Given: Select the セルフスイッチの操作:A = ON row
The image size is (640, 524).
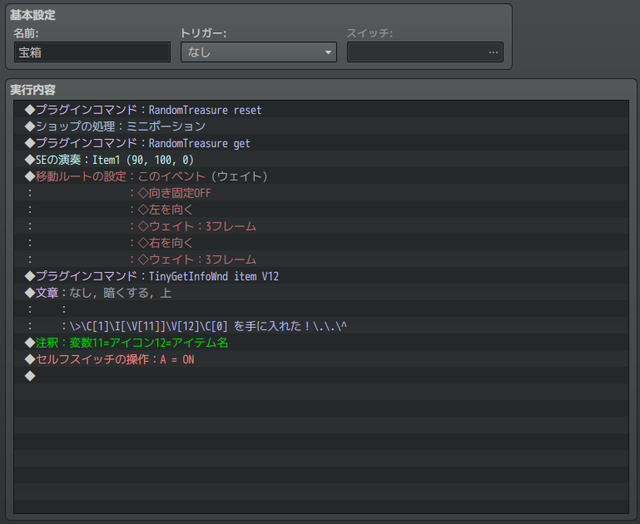Looking at the screenshot, I should (321, 360).
